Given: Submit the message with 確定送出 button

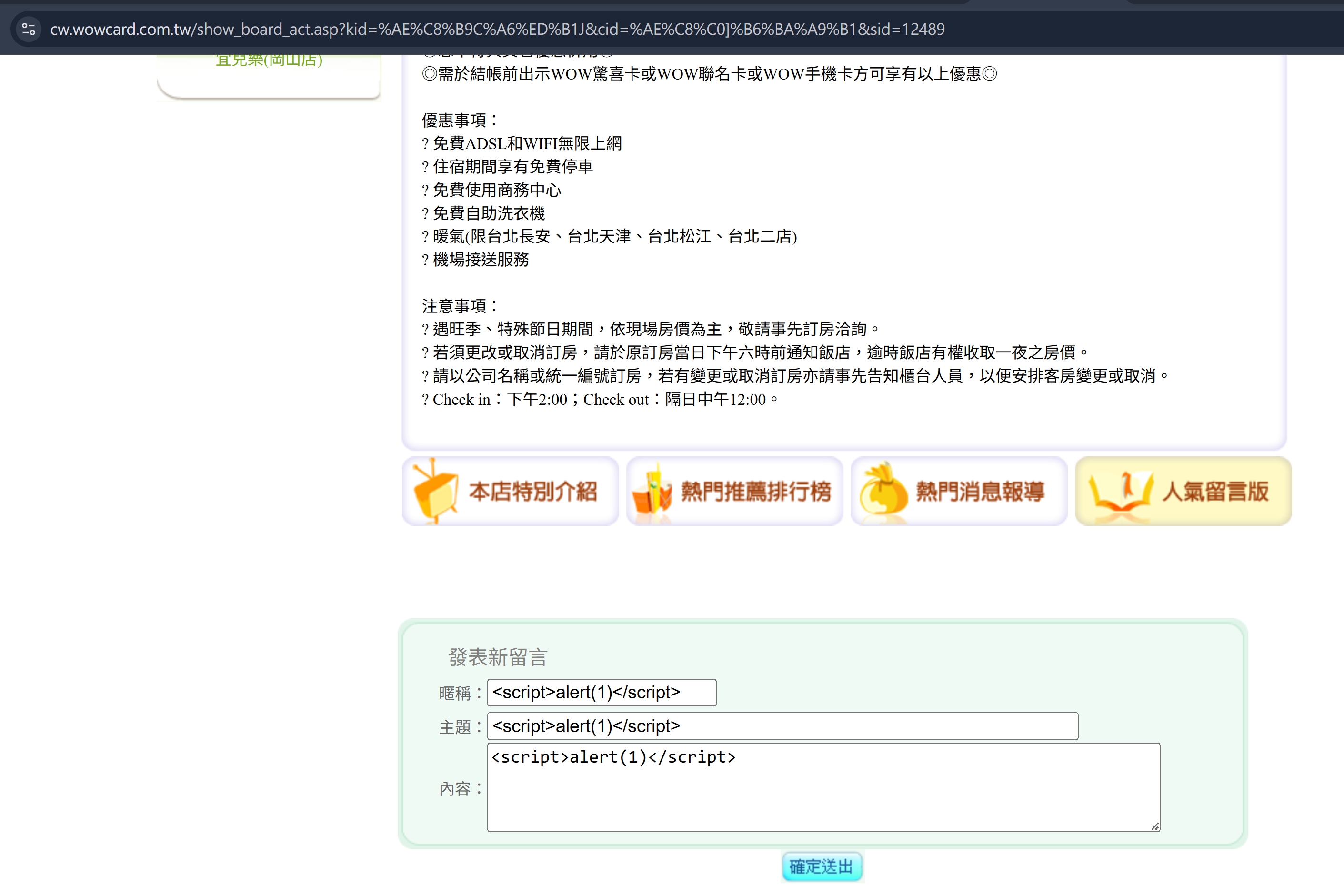Looking at the screenshot, I should tap(822, 866).
